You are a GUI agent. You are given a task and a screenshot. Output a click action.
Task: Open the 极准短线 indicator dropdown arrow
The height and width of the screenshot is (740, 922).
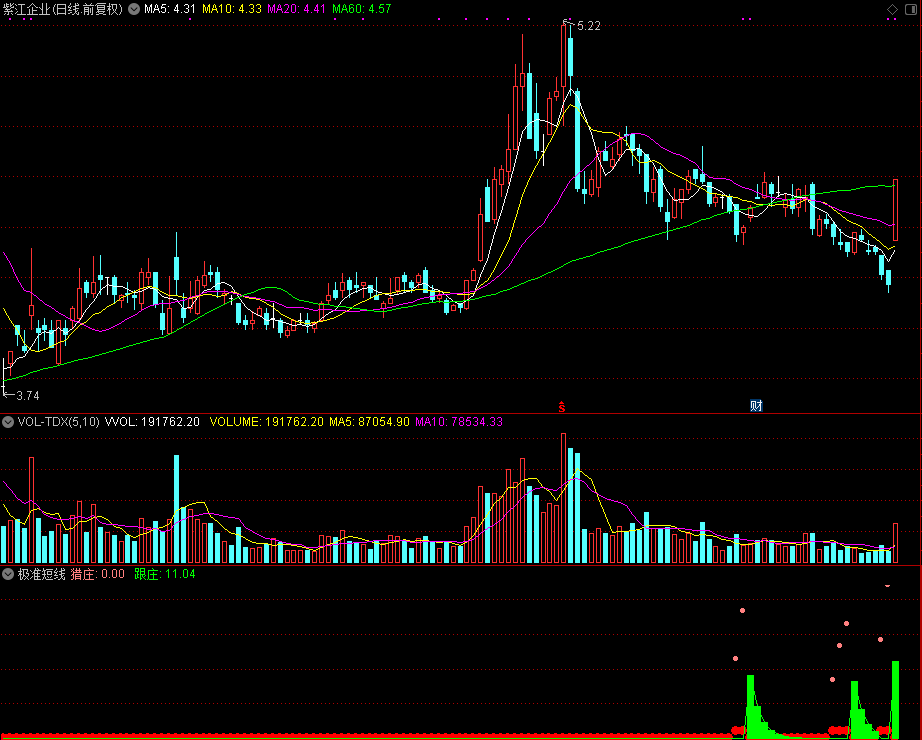8,574
